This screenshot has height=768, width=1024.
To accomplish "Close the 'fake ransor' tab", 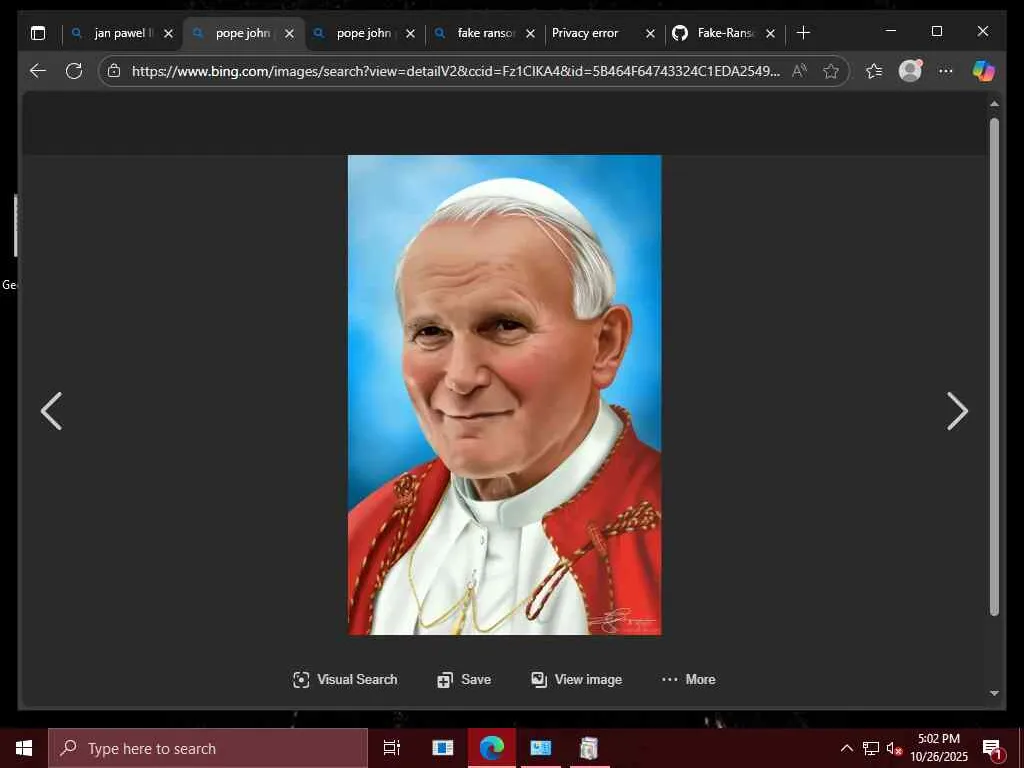I will click(x=530, y=33).
